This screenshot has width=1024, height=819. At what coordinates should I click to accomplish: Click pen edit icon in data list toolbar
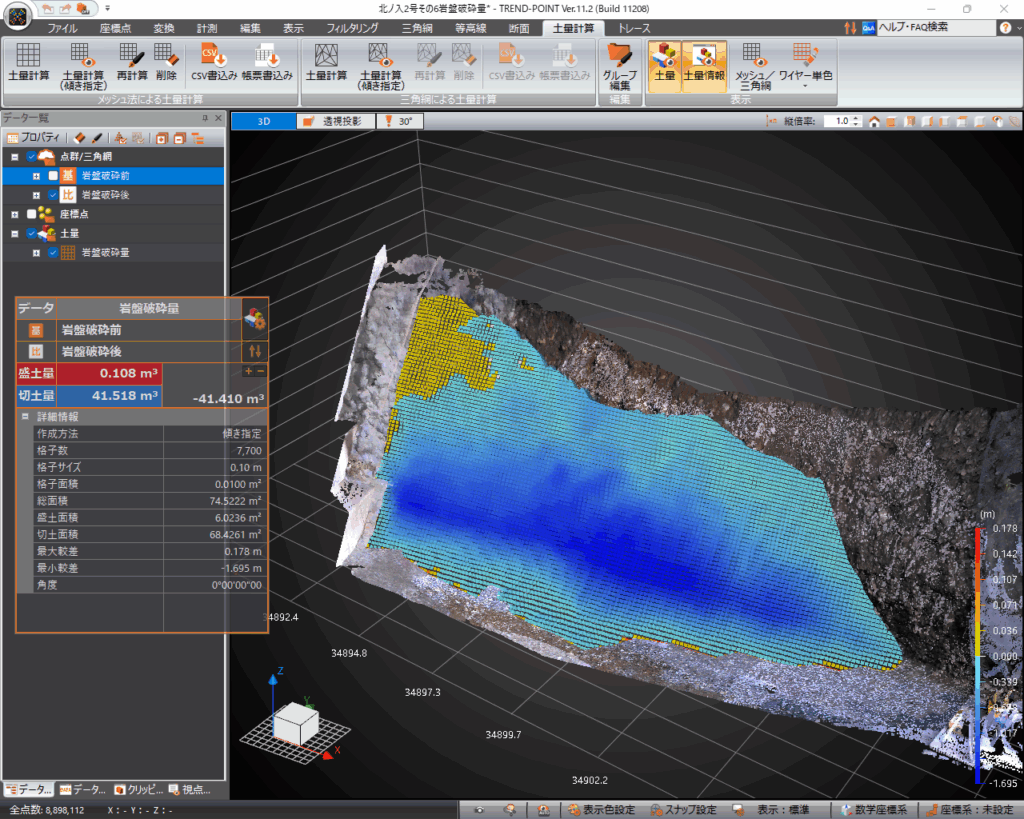click(97, 138)
